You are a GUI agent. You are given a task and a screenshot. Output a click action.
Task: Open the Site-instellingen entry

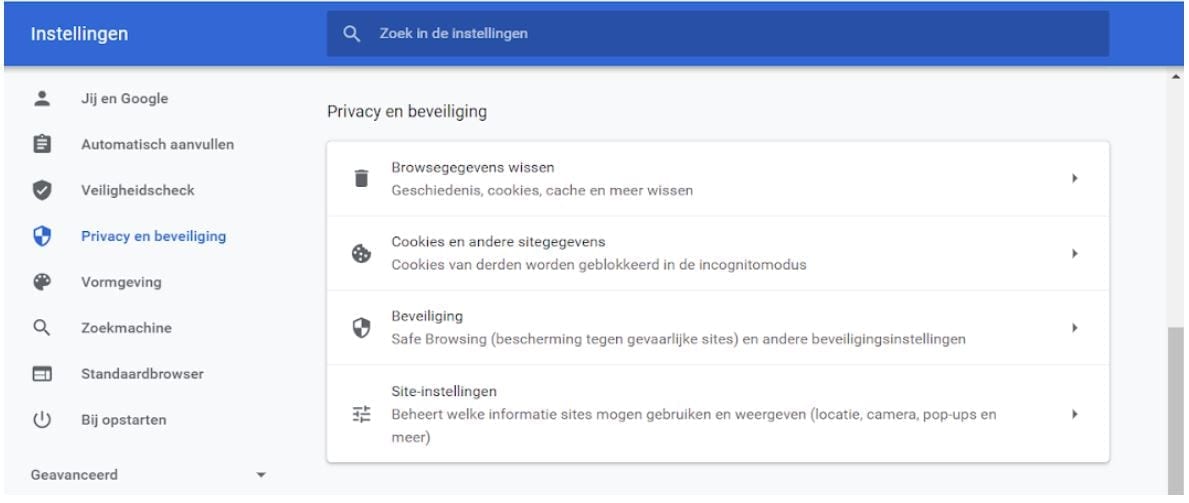[717, 413]
